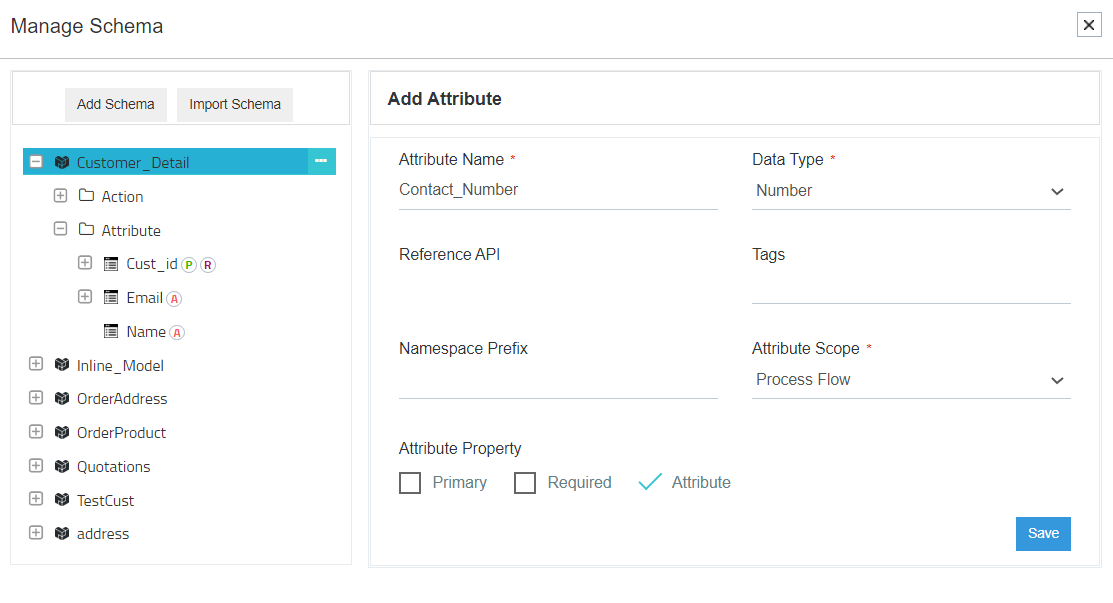Click the Action folder icon
This screenshot has height=603, width=1113.
pos(86,196)
